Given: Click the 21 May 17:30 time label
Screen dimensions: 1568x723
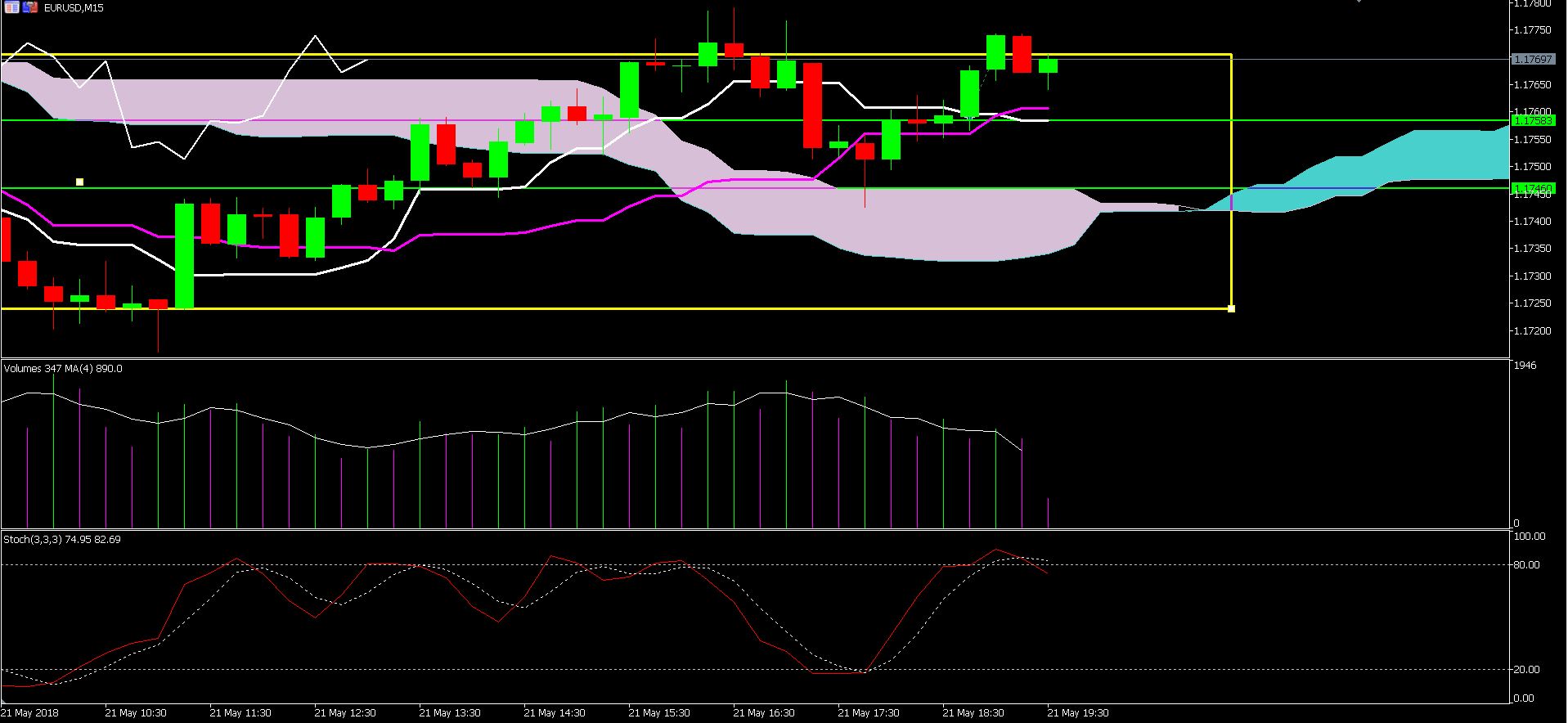Looking at the screenshot, I should click(869, 713).
